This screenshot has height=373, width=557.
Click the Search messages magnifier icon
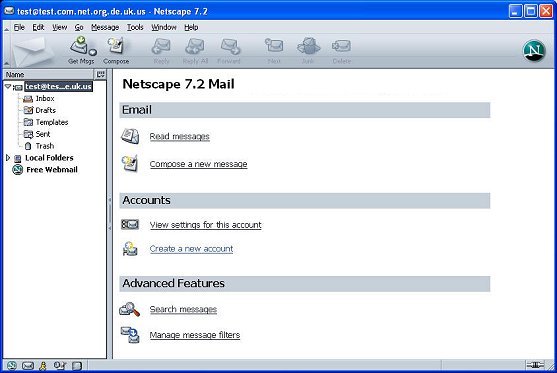click(x=129, y=309)
